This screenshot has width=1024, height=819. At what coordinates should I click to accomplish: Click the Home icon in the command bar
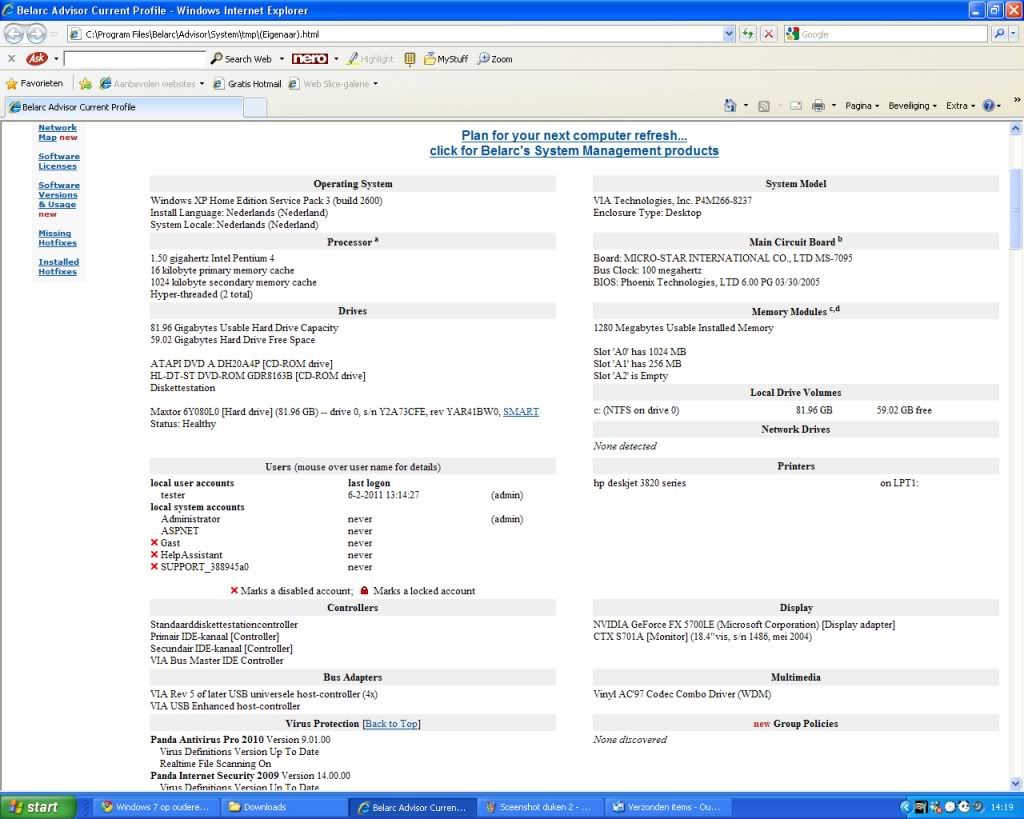(730, 106)
